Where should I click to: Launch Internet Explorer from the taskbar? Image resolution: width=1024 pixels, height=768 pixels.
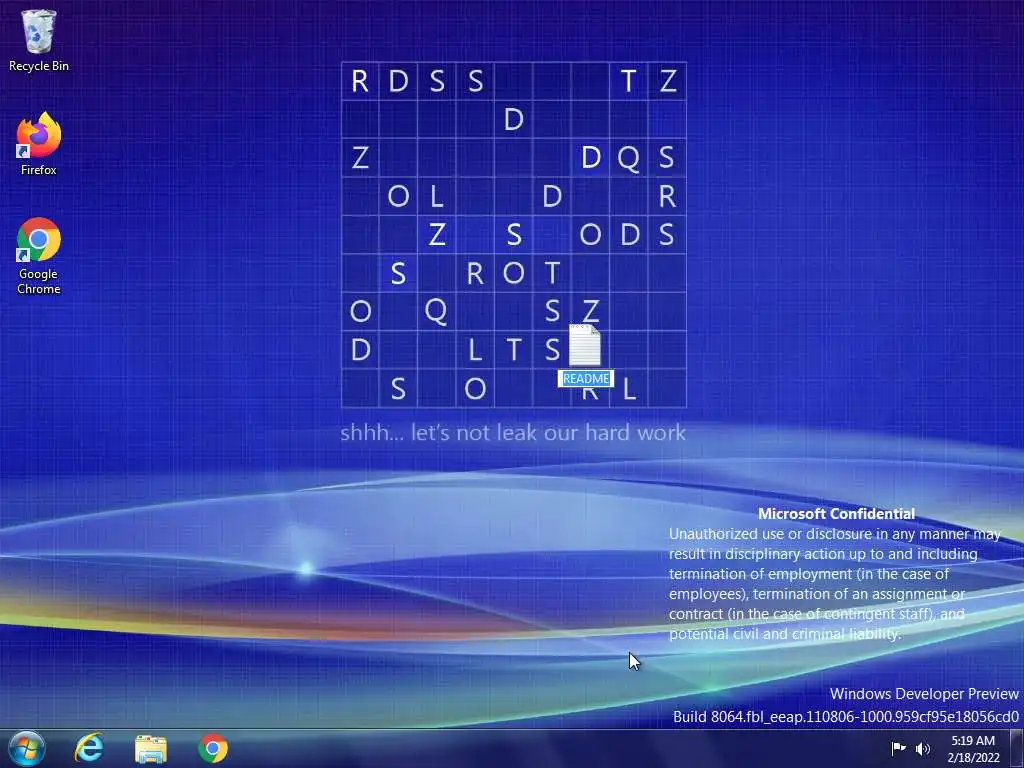click(x=89, y=748)
